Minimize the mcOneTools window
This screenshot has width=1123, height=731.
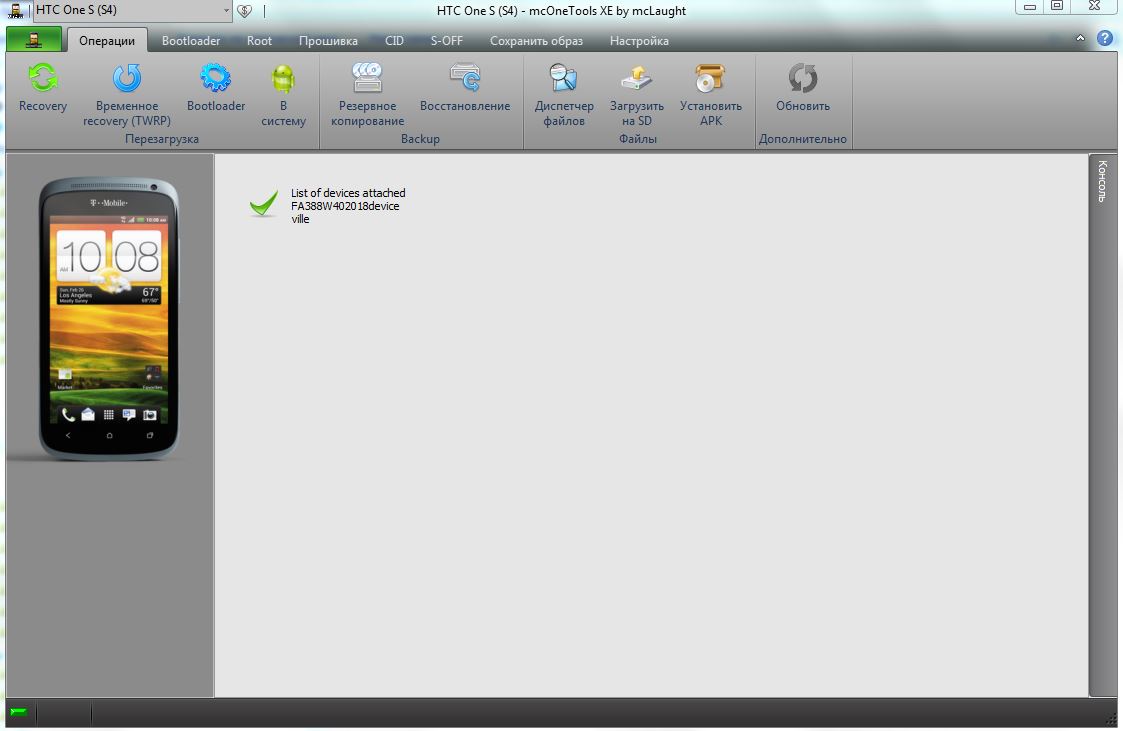point(1030,6)
